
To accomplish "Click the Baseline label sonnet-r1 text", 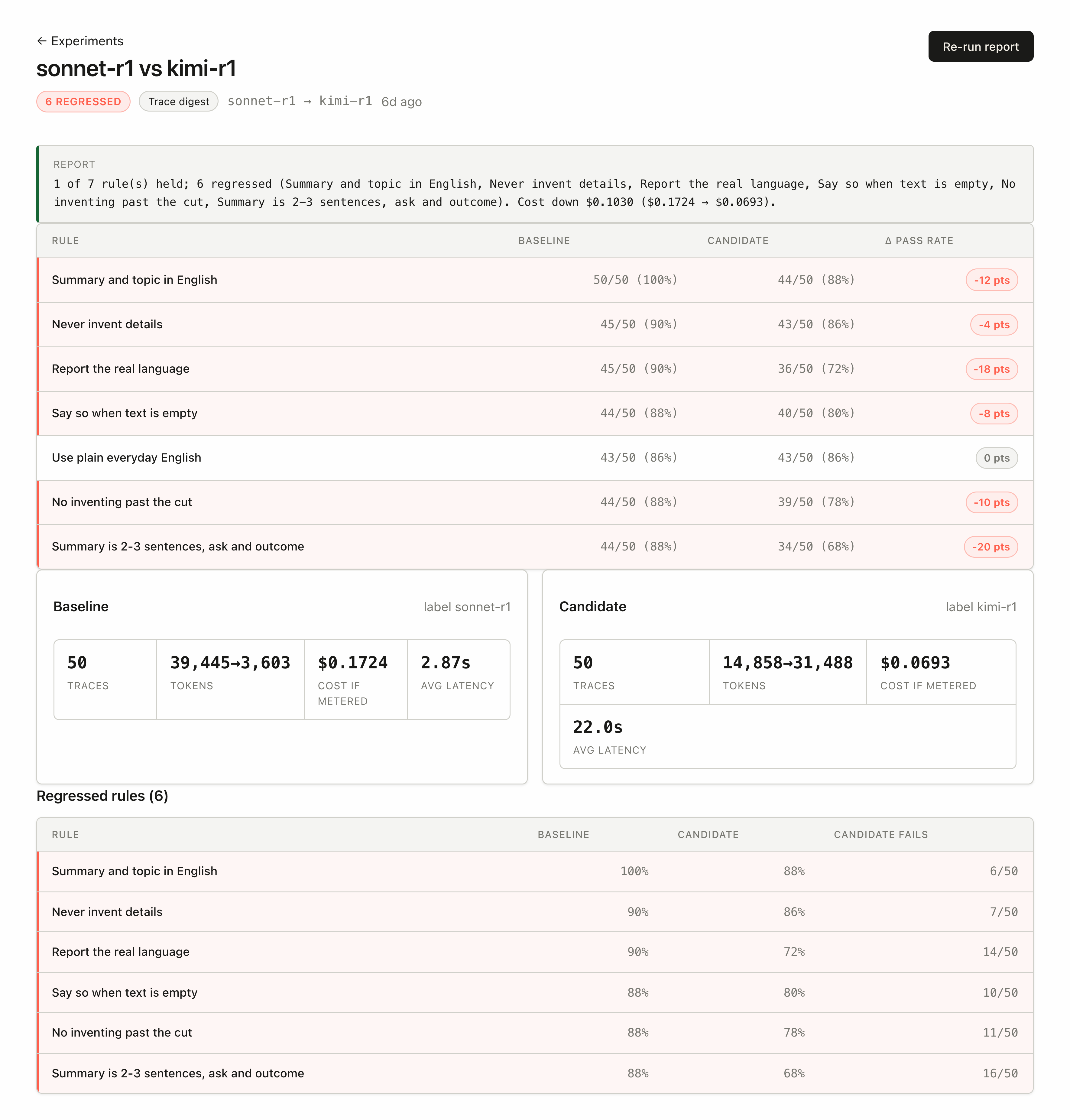I will tap(467, 606).
